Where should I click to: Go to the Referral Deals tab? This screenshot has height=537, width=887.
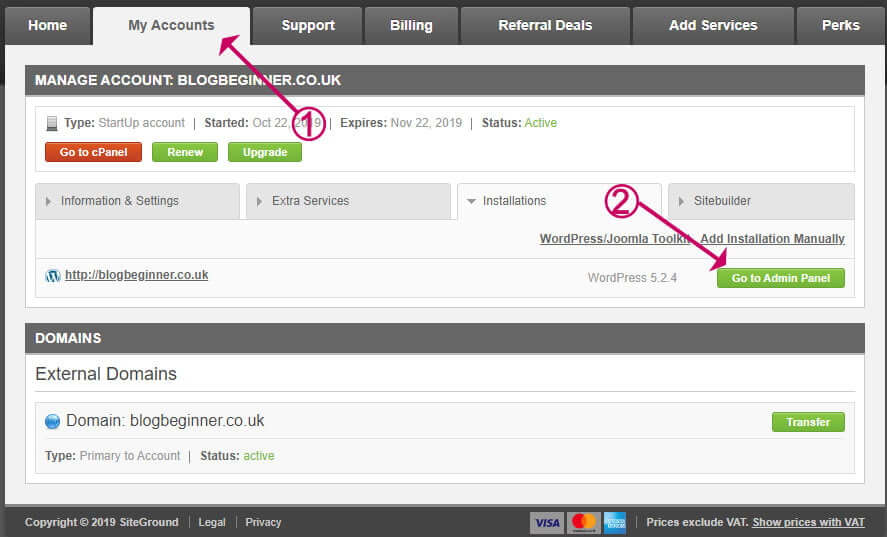tap(545, 25)
